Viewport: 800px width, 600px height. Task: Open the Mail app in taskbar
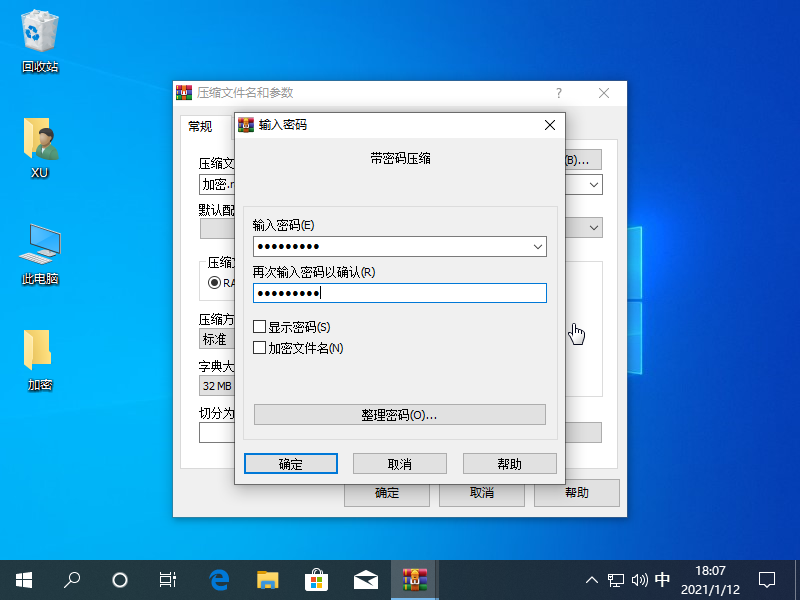click(x=365, y=579)
